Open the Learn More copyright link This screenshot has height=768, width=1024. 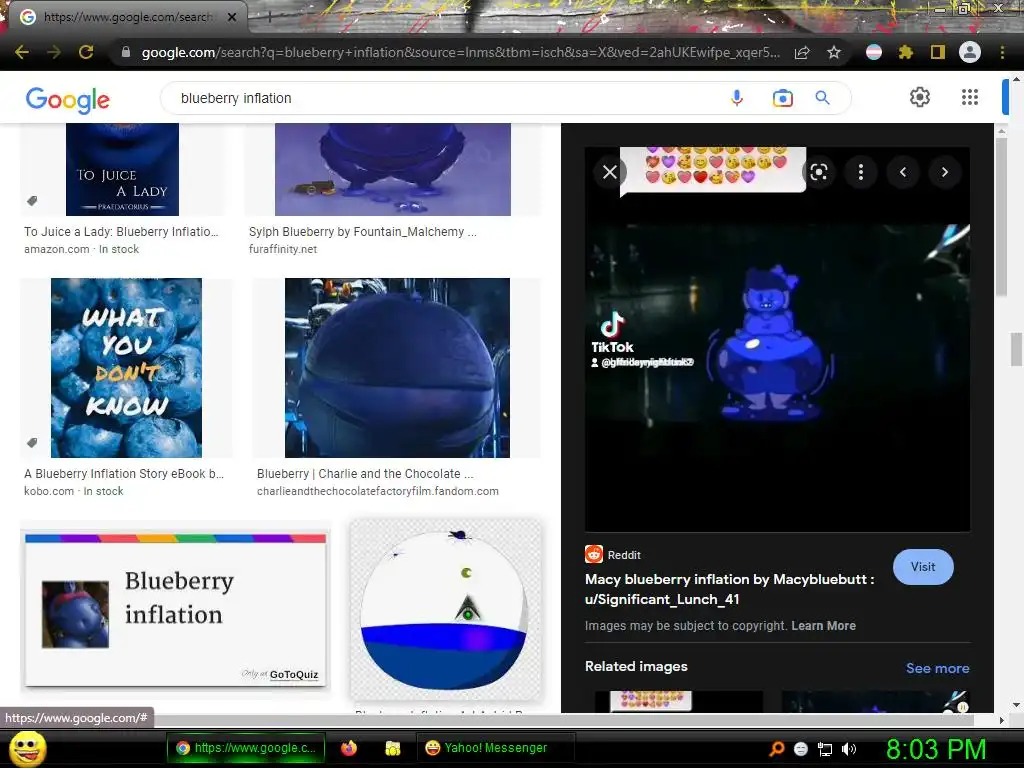(824, 626)
